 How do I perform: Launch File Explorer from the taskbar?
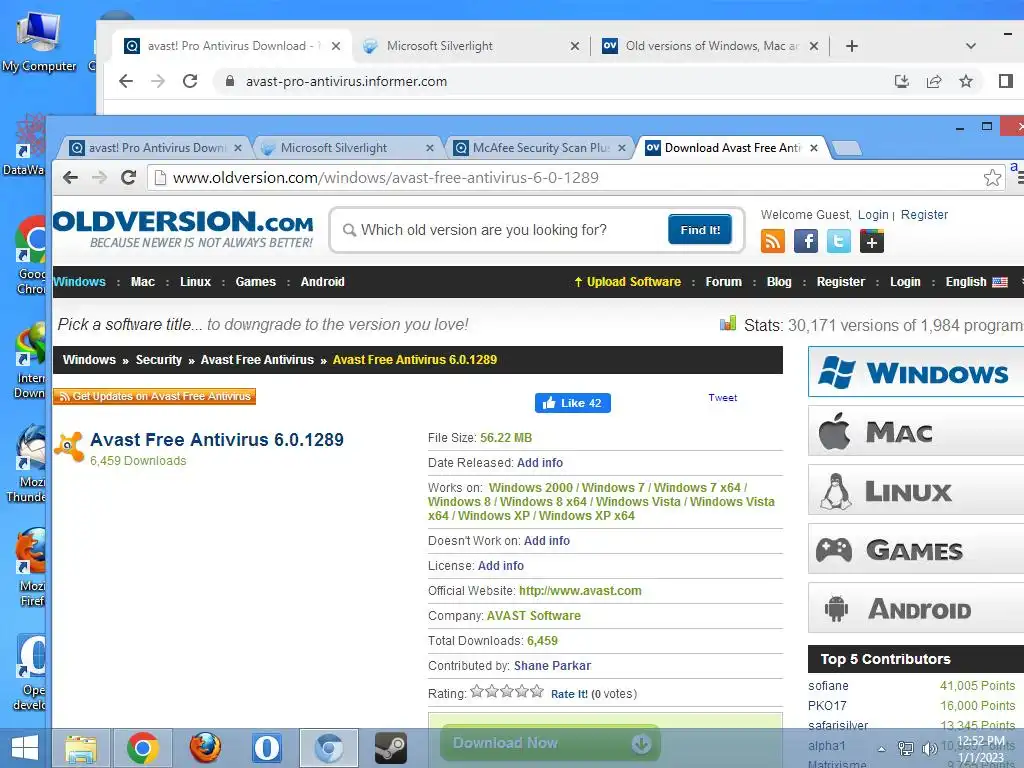pos(81,748)
